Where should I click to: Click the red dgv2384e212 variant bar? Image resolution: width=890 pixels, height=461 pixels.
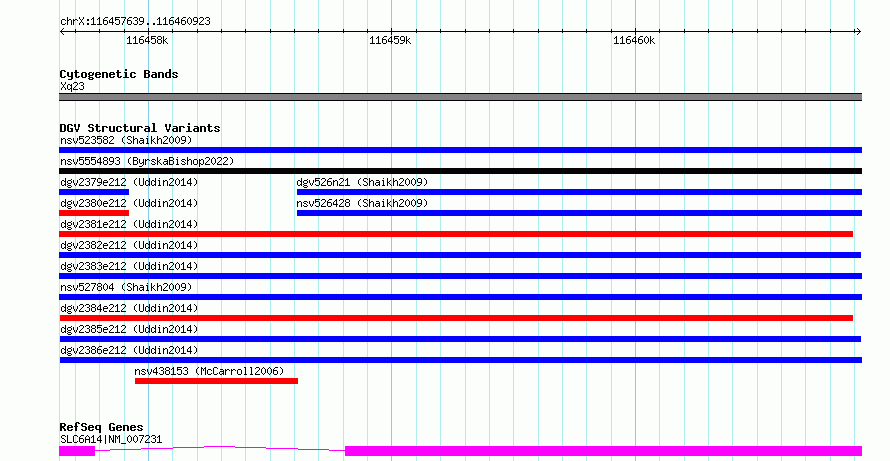point(456,318)
